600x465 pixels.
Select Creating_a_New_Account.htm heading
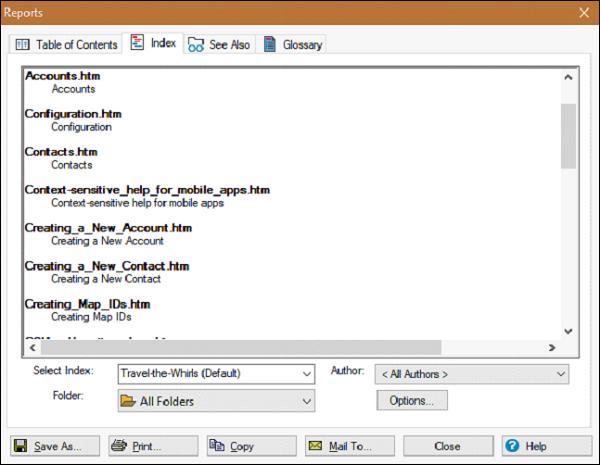pos(108,228)
